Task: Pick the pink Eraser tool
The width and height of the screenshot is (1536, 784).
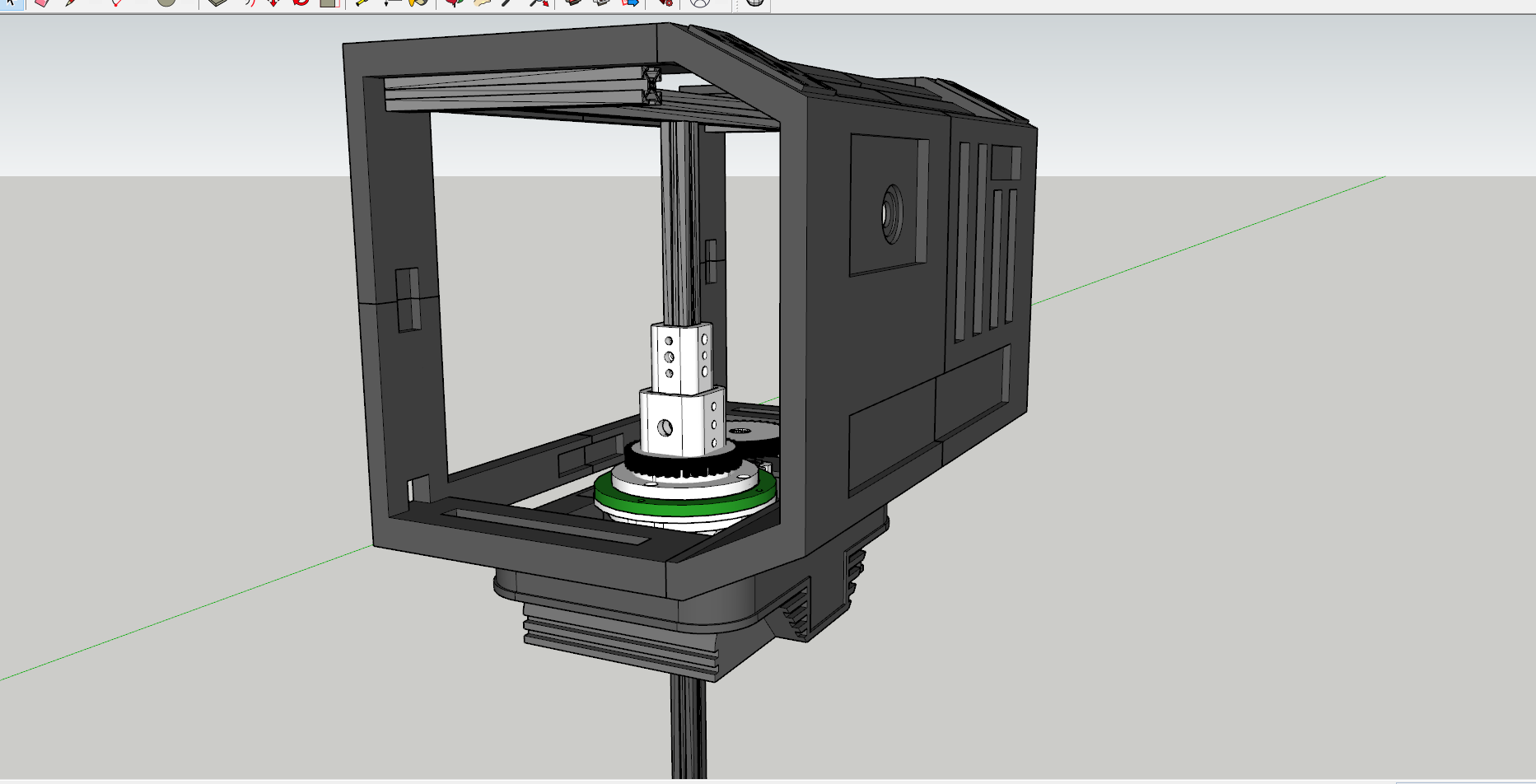Action: (43, 3)
